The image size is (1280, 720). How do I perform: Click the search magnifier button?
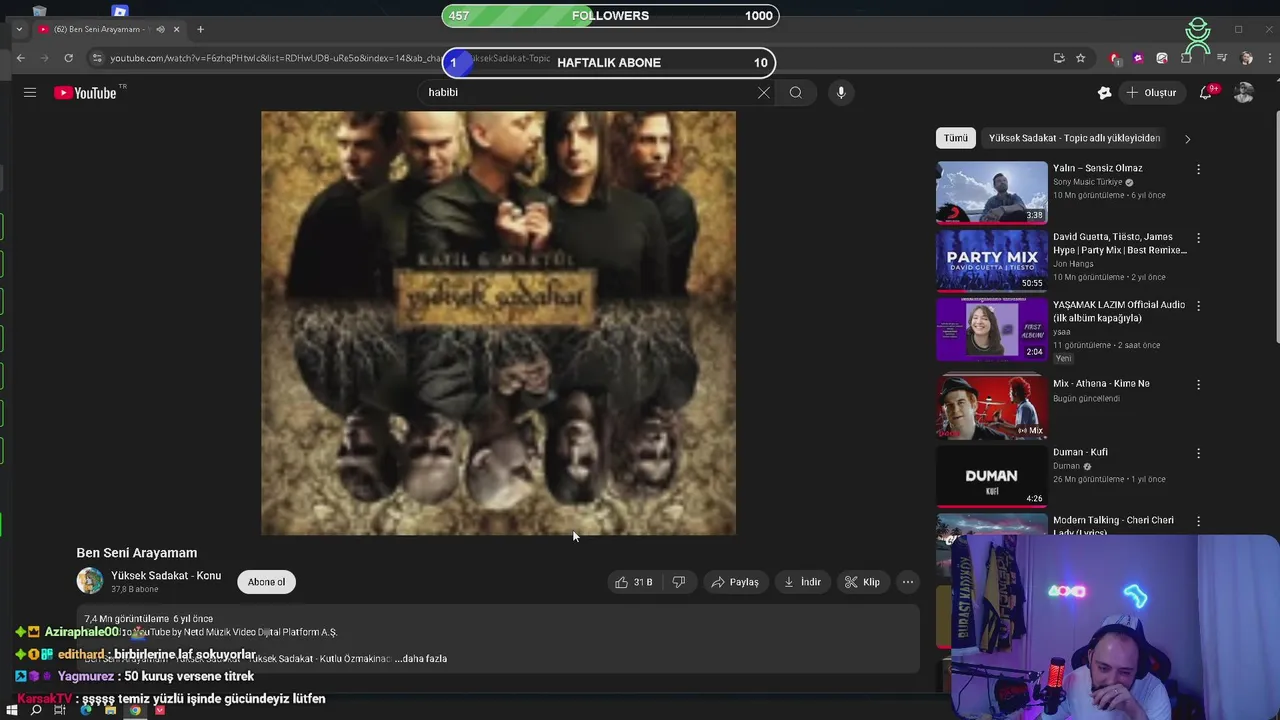point(796,92)
